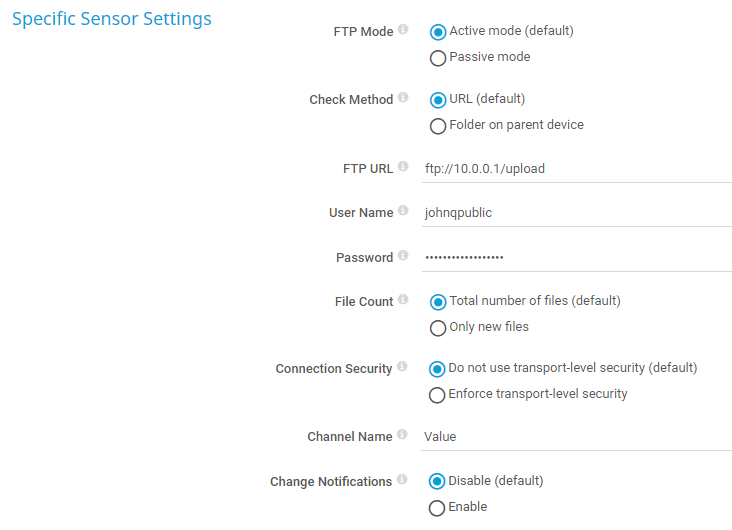Select Active mode (default) radio button

(x=437, y=32)
